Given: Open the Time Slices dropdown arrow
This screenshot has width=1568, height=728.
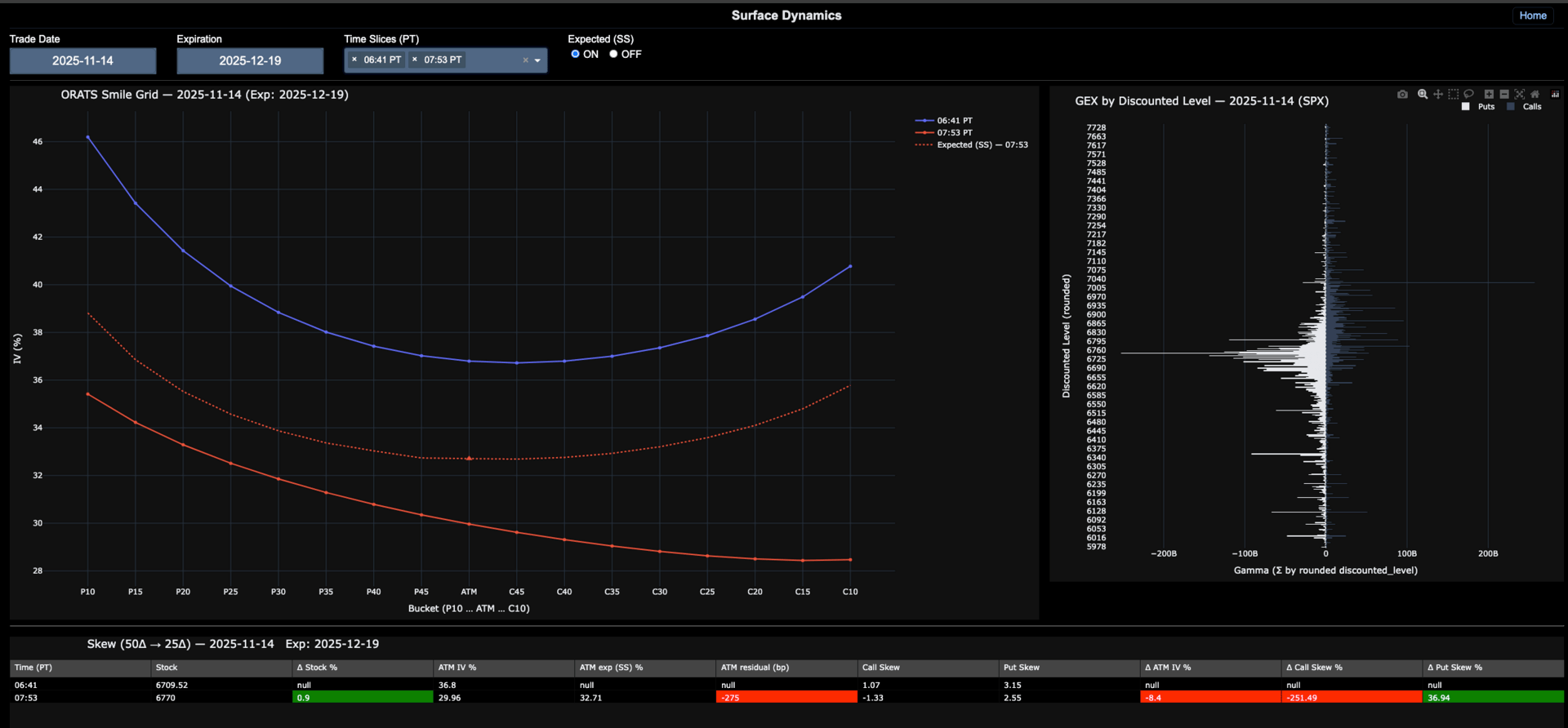Looking at the screenshot, I should [537, 60].
